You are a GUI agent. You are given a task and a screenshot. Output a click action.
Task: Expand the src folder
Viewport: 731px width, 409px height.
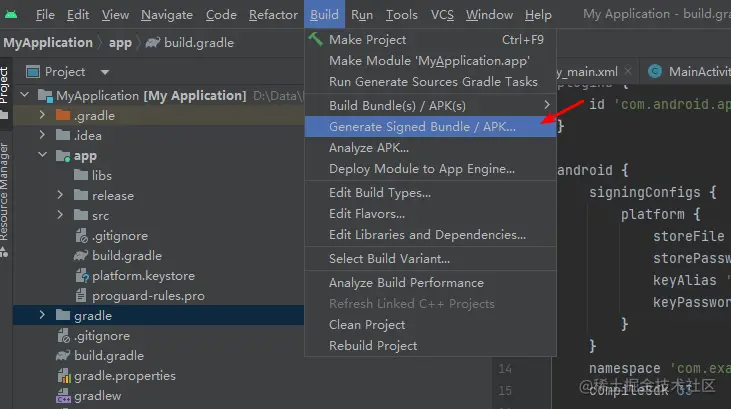coord(62,216)
